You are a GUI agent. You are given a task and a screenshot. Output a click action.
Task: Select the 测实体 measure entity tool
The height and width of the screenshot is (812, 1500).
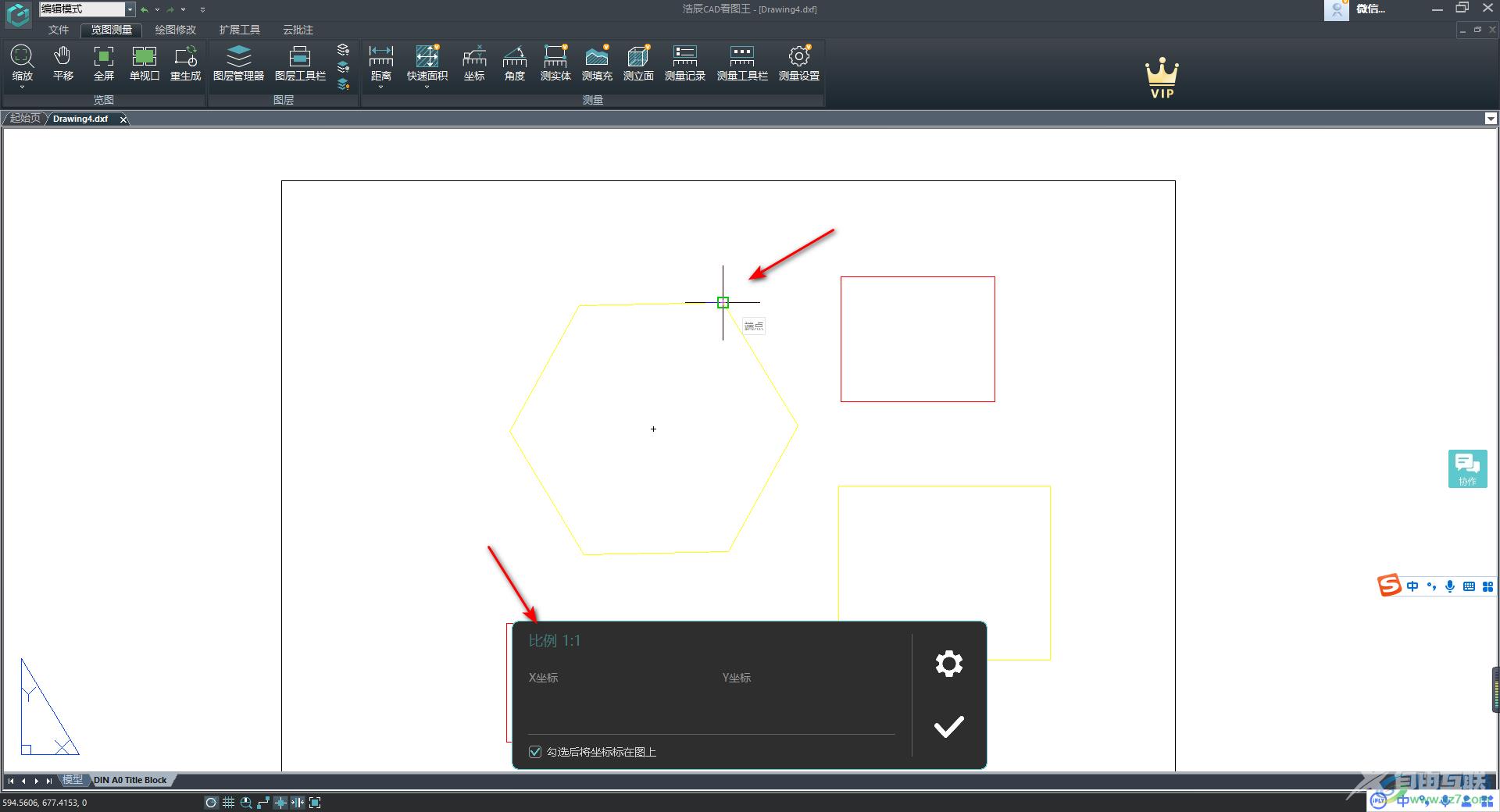coord(555,62)
